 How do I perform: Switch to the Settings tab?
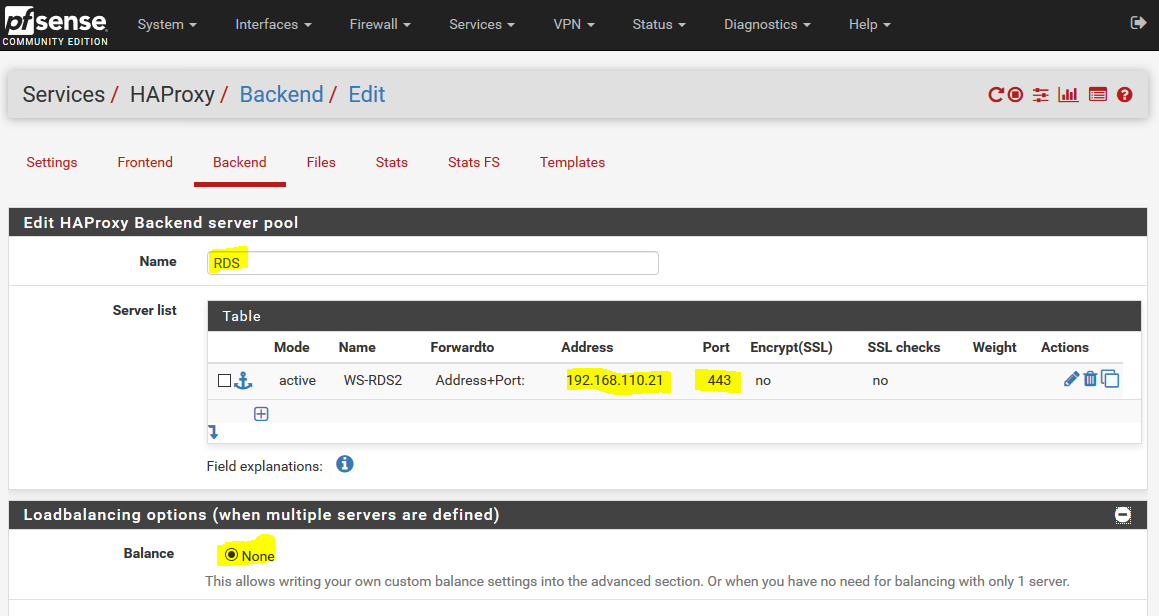click(x=52, y=162)
